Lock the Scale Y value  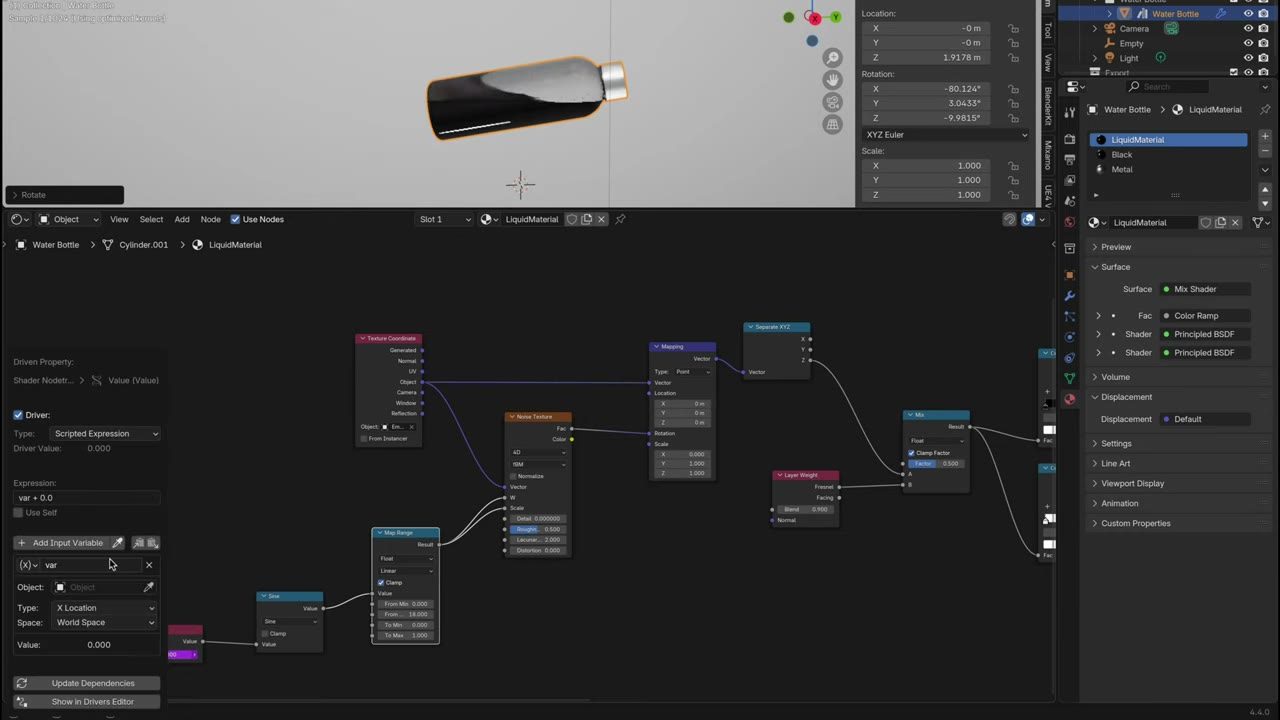pos(1013,180)
